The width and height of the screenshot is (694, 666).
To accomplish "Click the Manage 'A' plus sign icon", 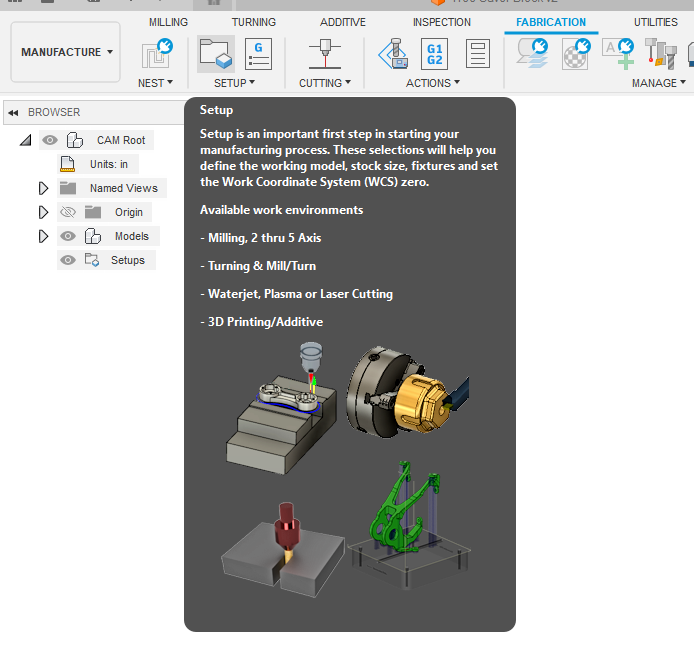I will coord(618,54).
